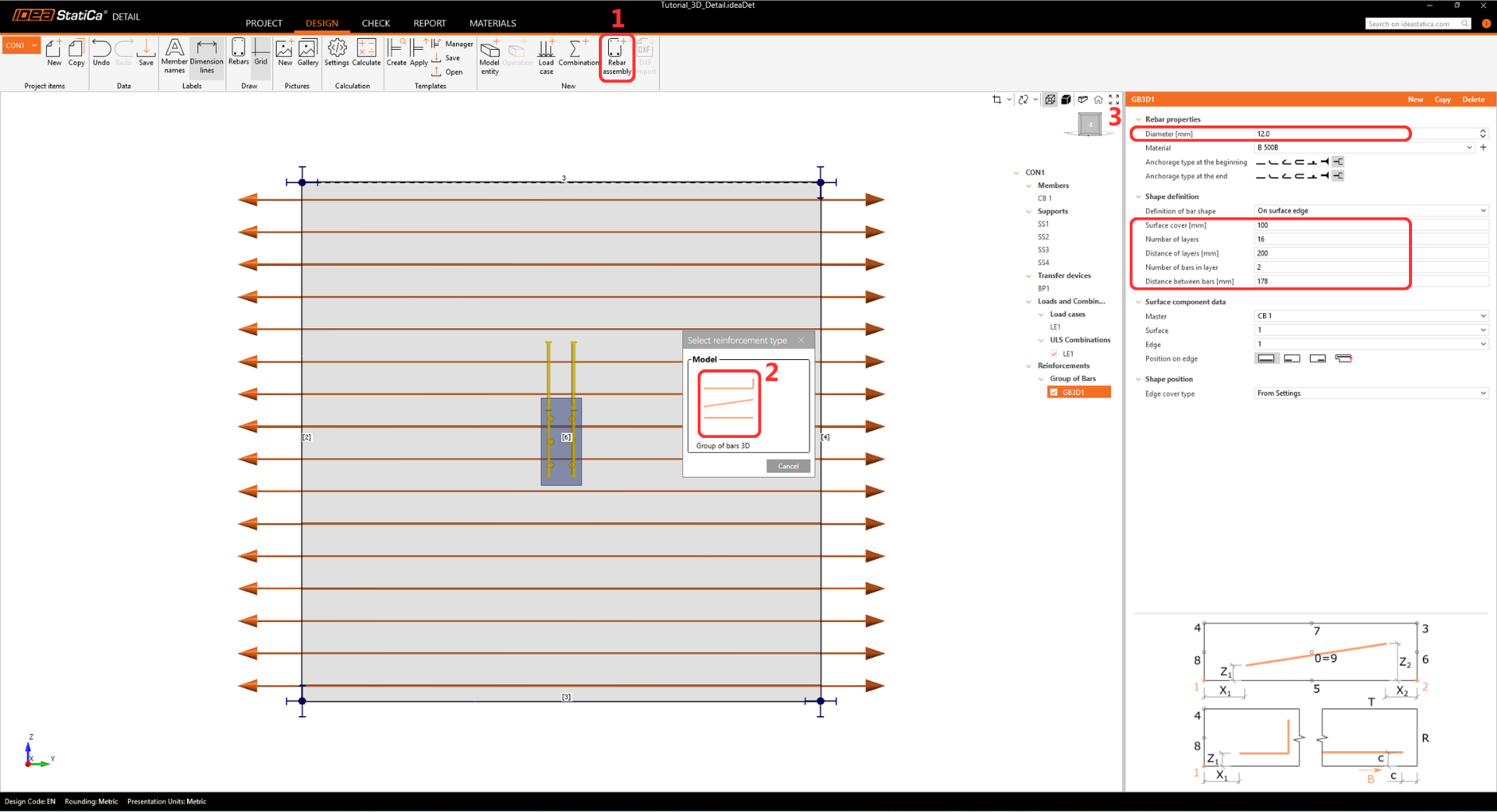The height and width of the screenshot is (812, 1497).
Task: Add a new Load case
Action: 546,56
